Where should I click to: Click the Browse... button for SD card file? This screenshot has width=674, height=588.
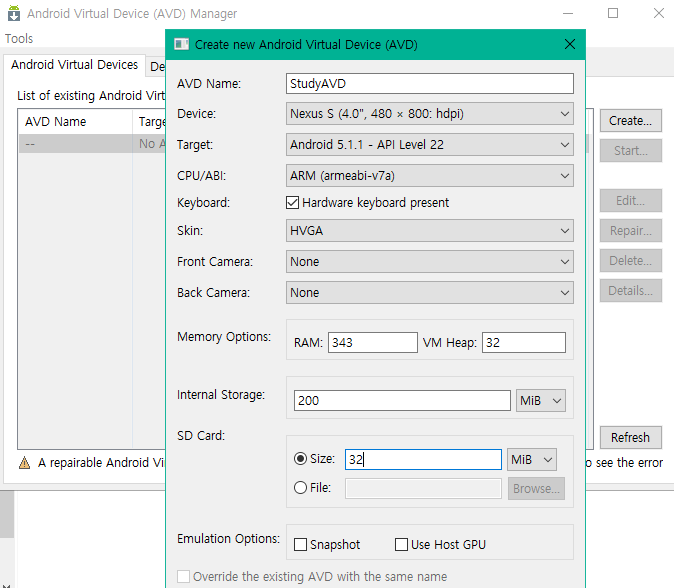point(536,489)
